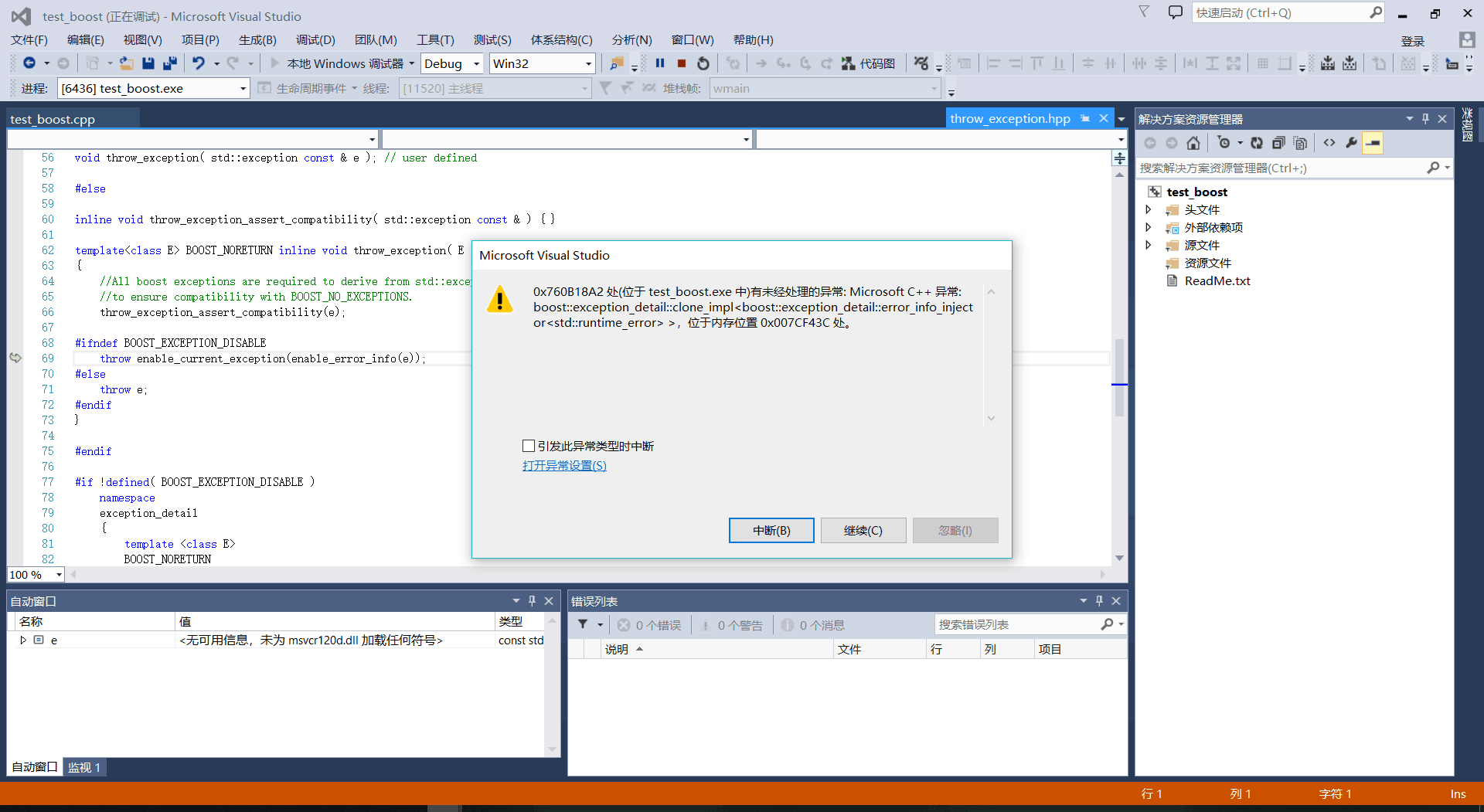
Task: Expand variable e in 自动窗口
Action: click(x=23, y=640)
